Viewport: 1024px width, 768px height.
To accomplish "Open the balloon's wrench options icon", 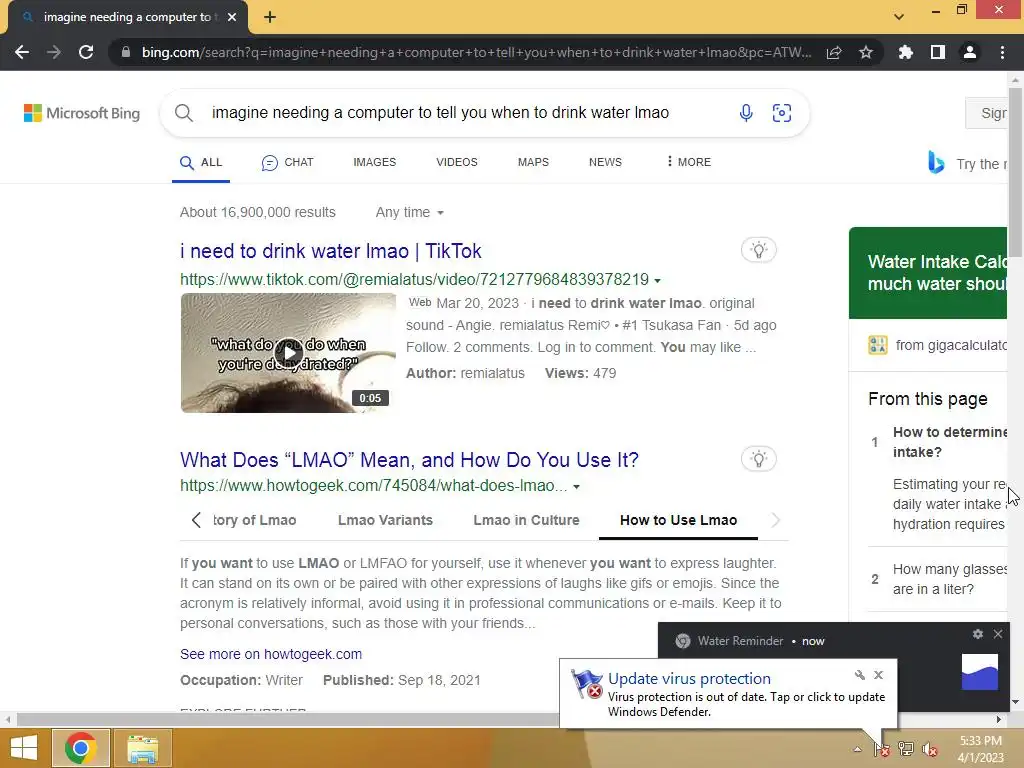I will pos(859,675).
